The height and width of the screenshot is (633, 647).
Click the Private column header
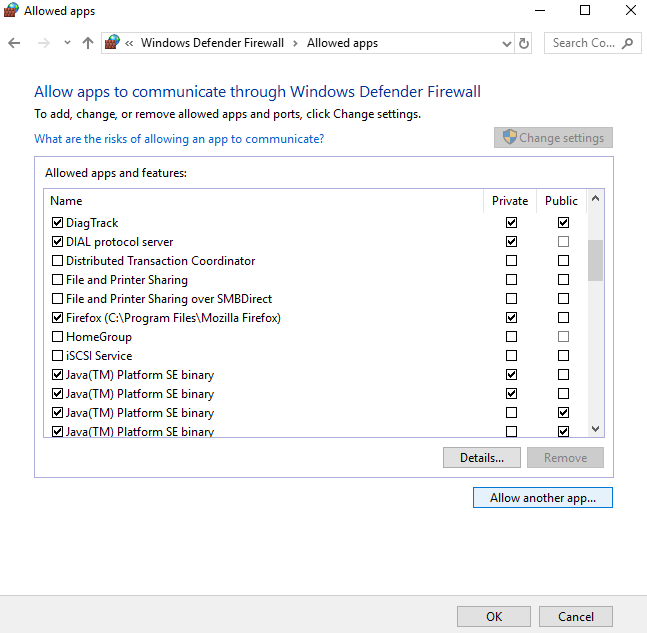(x=510, y=201)
